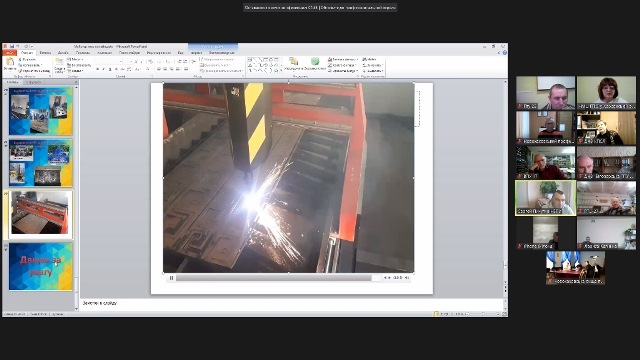Open the Arrange objects icon
640x360 pixels.
[x=293, y=62]
